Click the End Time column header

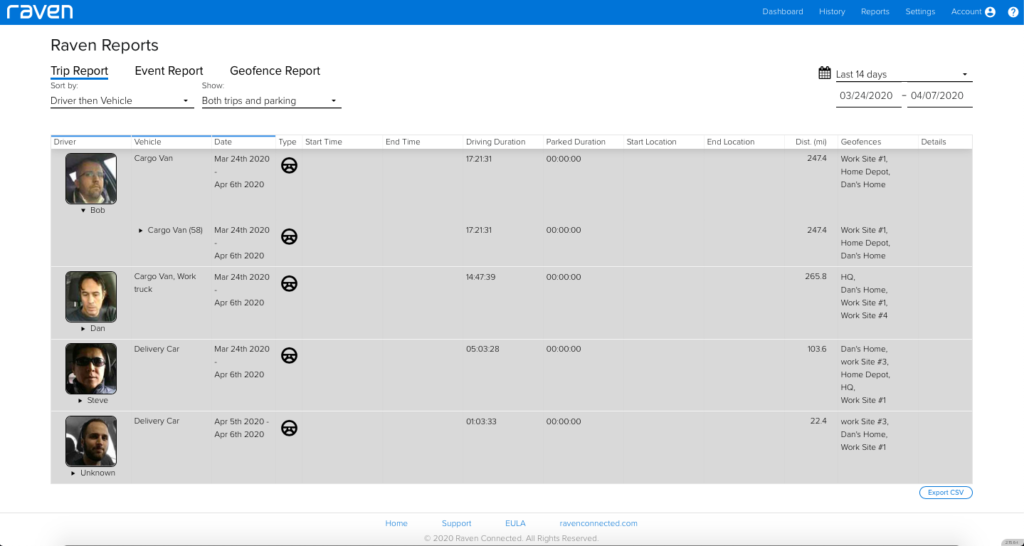click(423, 142)
